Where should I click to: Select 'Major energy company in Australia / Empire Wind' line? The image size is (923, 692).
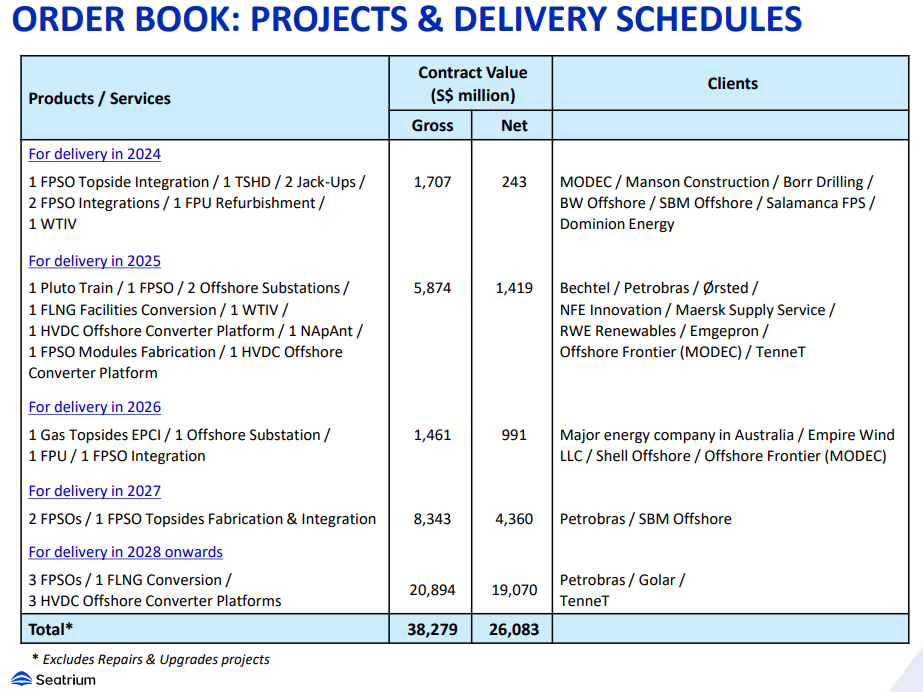coord(727,435)
